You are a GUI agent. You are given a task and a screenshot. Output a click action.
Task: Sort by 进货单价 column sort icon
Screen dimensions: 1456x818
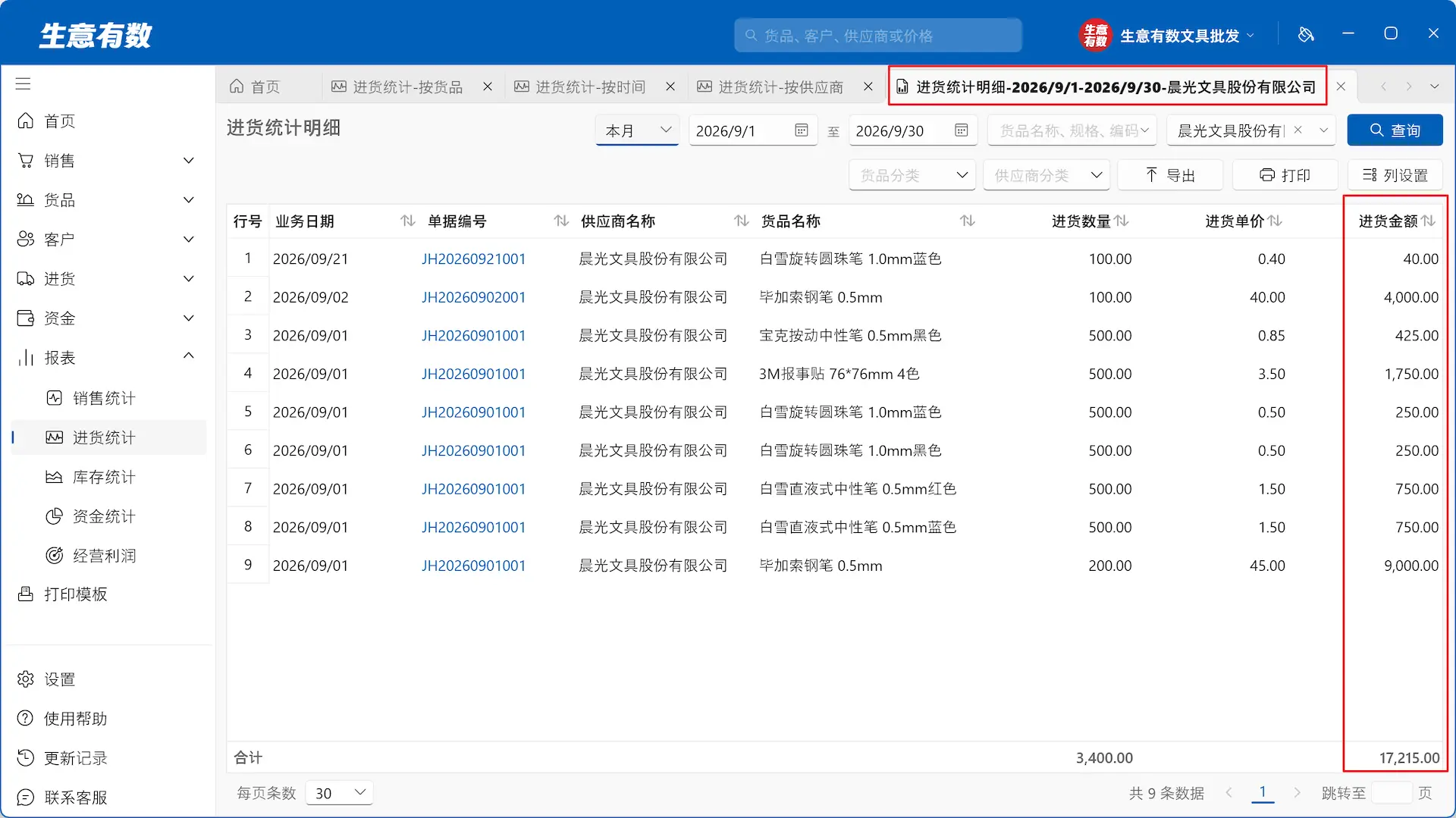coord(1276,221)
